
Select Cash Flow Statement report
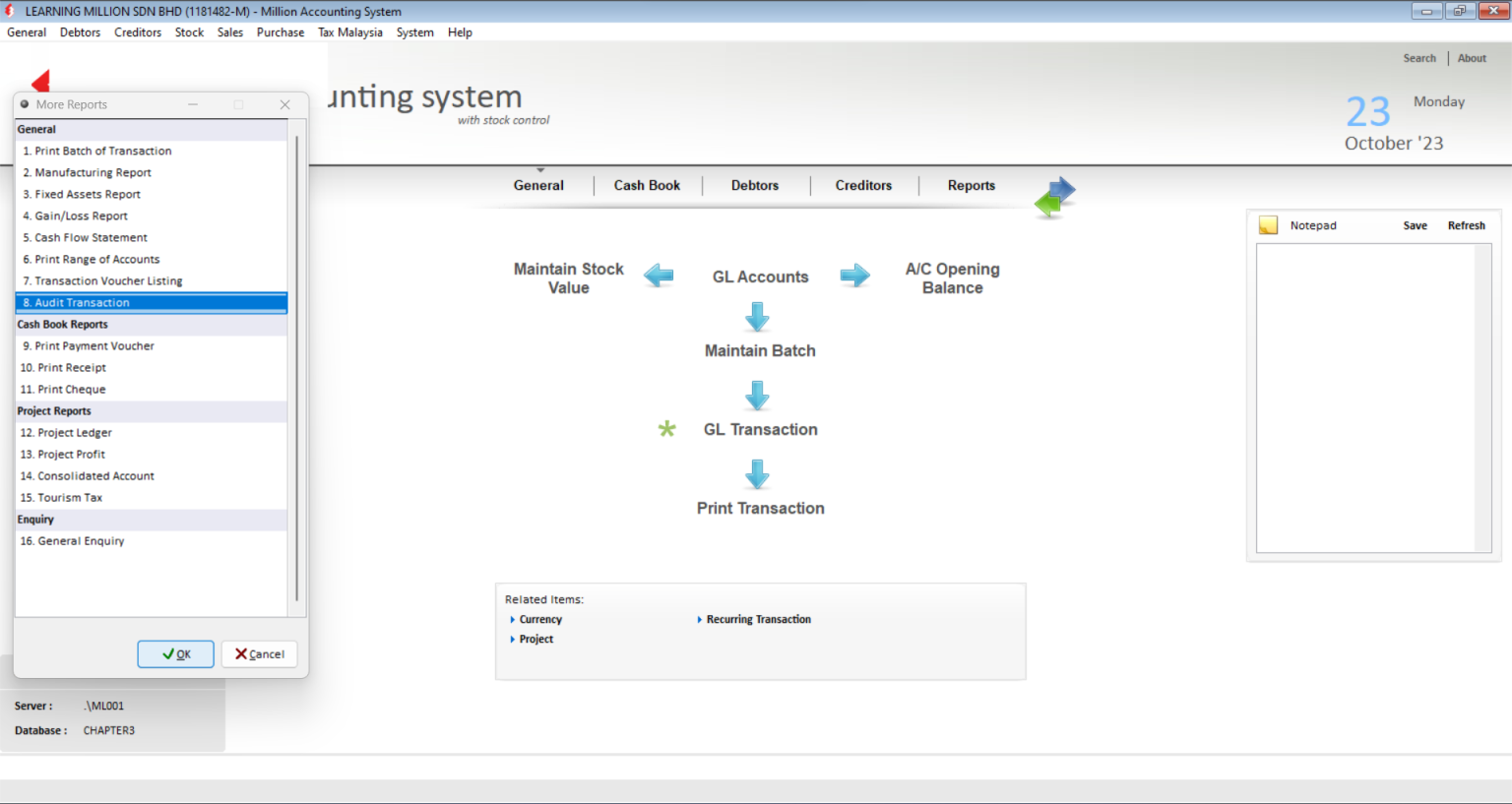tap(92, 238)
